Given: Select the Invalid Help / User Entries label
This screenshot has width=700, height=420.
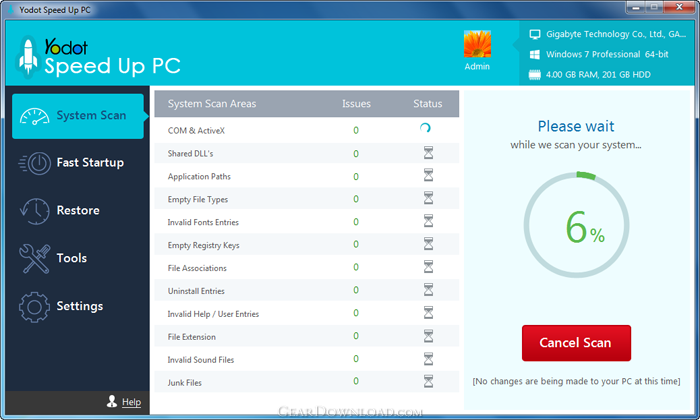Looking at the screenshot, I should tap(213, 314).
